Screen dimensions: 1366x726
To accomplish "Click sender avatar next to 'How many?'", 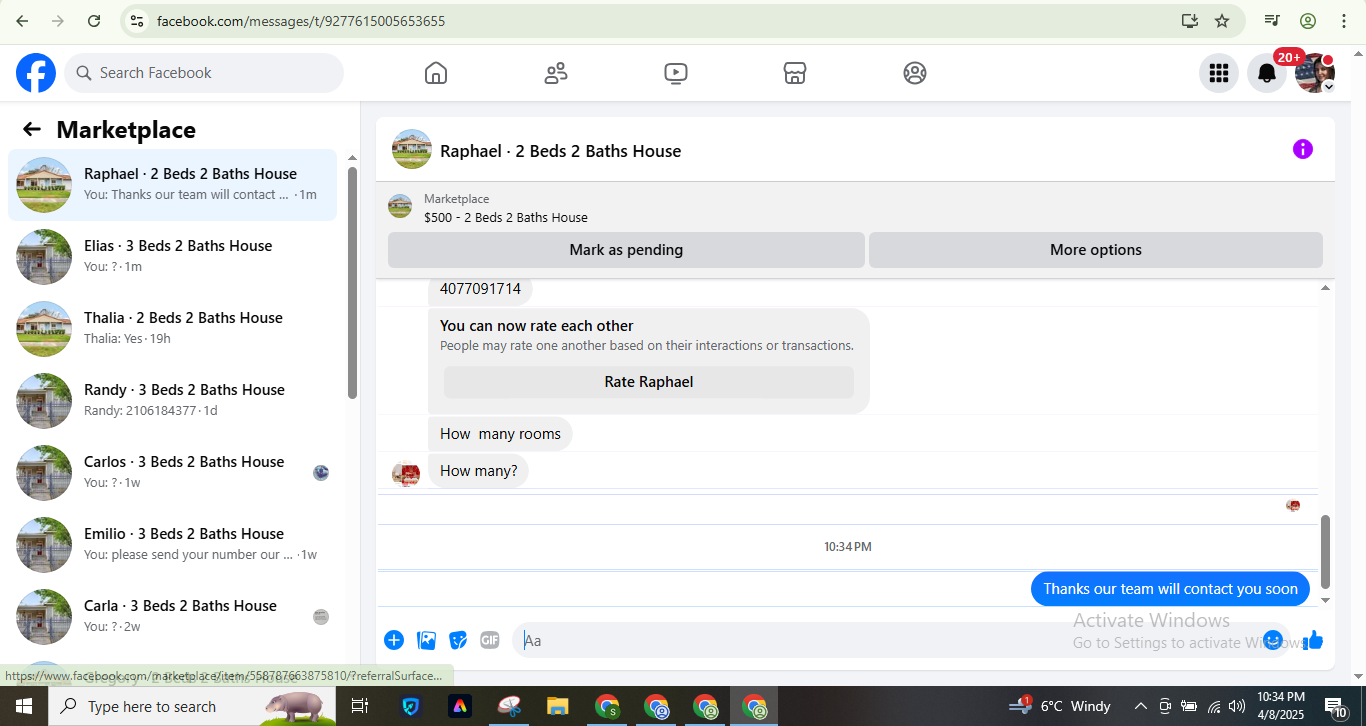I will pos(406,474).
